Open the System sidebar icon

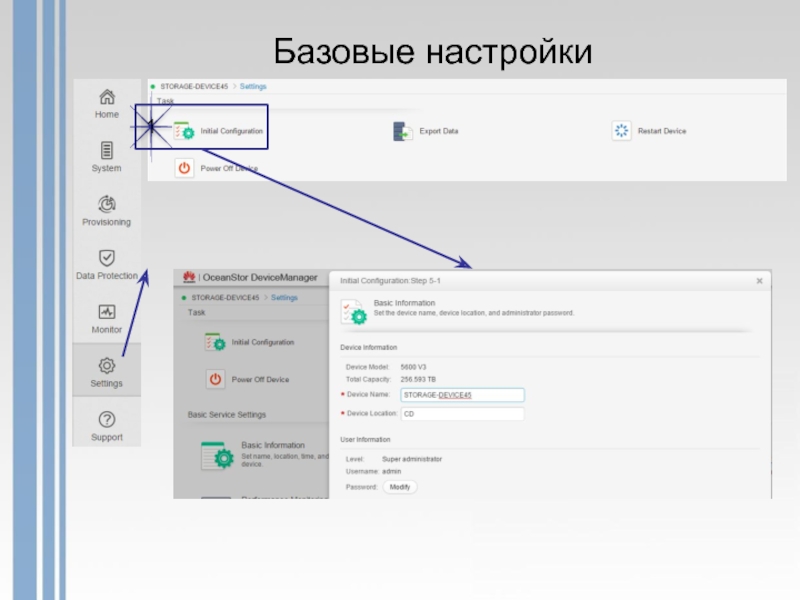pyautogui.click(x=107, y=150)
